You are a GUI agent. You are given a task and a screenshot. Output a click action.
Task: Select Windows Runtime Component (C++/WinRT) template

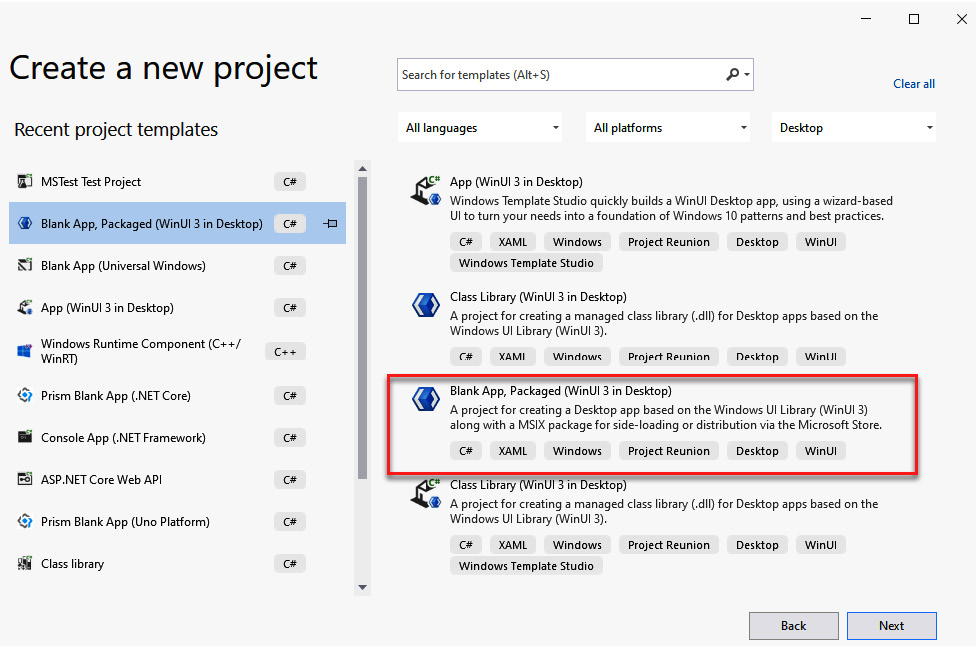[177, 351]
